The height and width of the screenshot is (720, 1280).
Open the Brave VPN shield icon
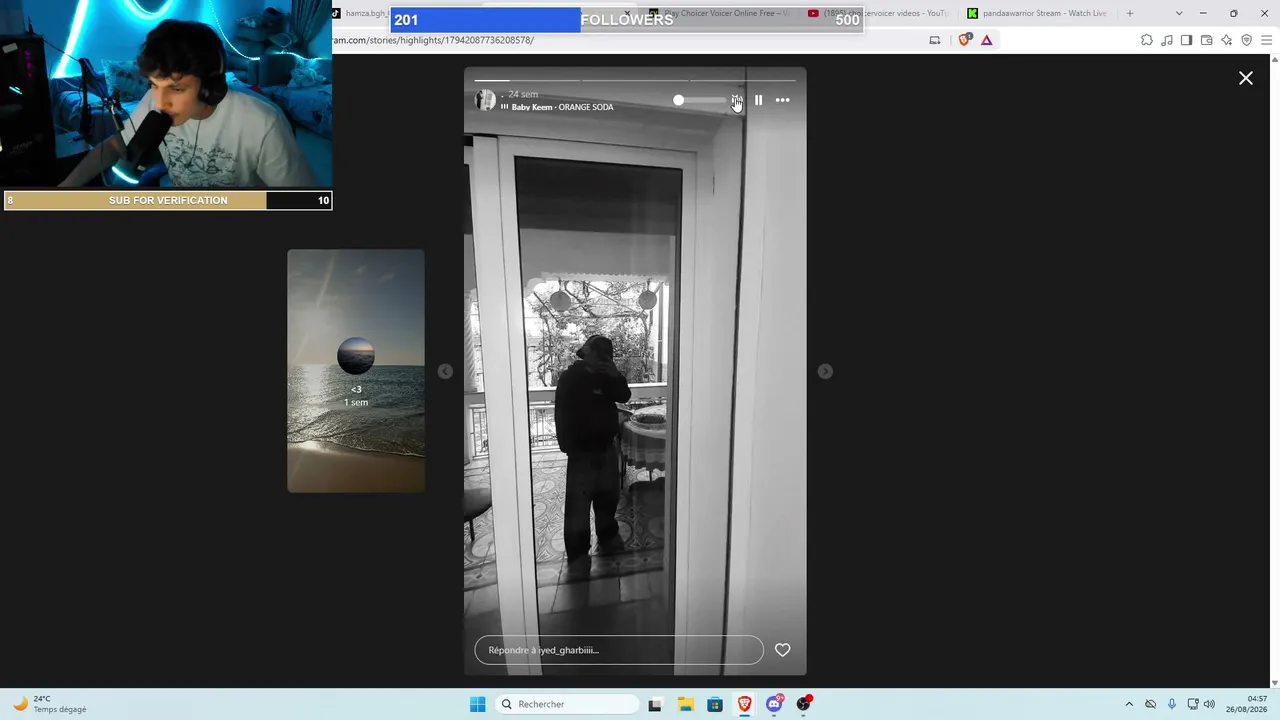tap(1246, 40)
